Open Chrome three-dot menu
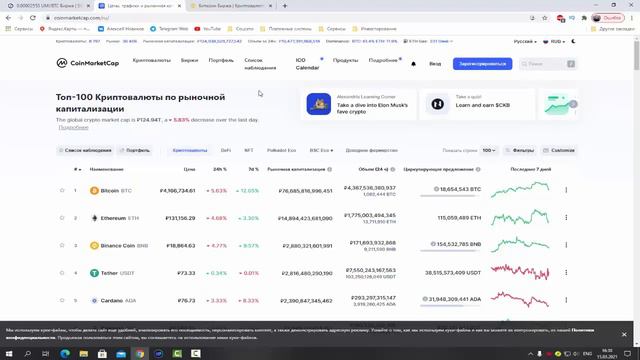The width and height of the screenshot is (640, 360). coord(632,18)
